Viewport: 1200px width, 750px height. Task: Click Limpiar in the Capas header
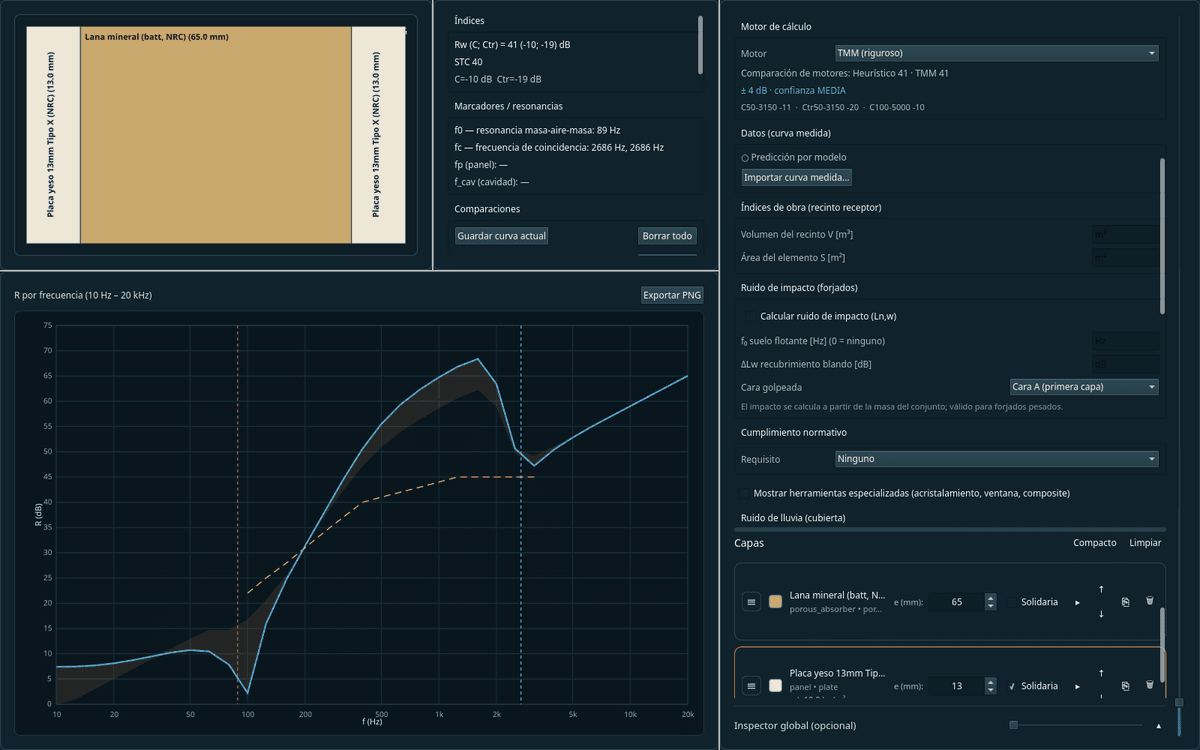1145,543
